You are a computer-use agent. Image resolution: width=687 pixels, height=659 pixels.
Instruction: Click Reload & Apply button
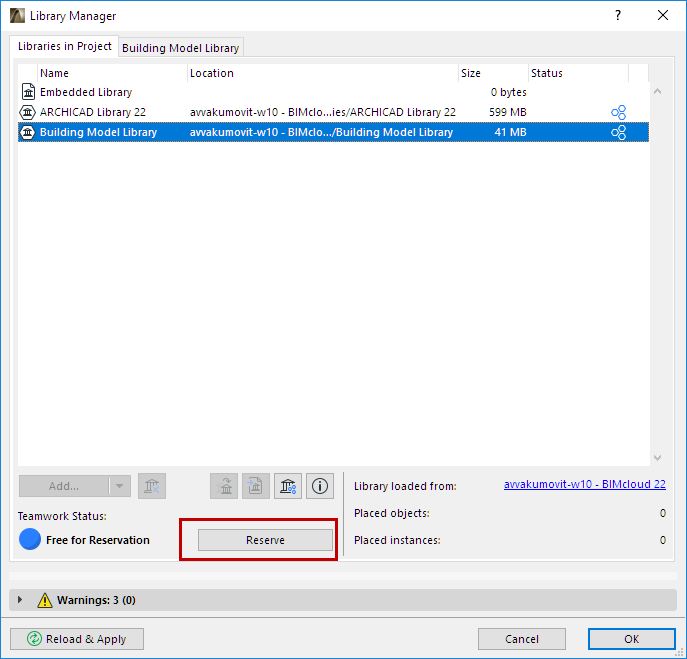click(77, 639)
